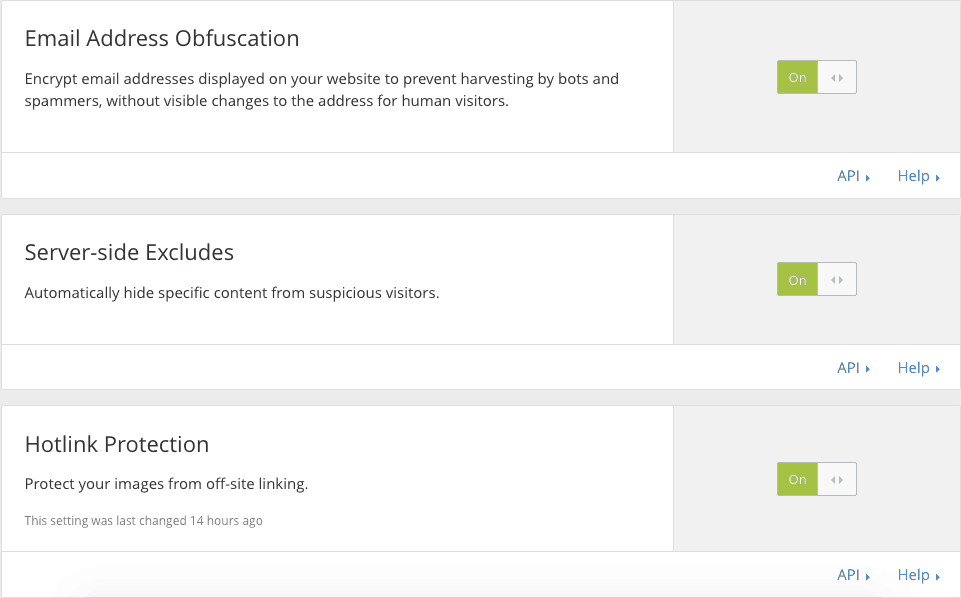Click the arrow handle on Server-side Excludes toggle
961x598 pixels.
pos(837,279)
